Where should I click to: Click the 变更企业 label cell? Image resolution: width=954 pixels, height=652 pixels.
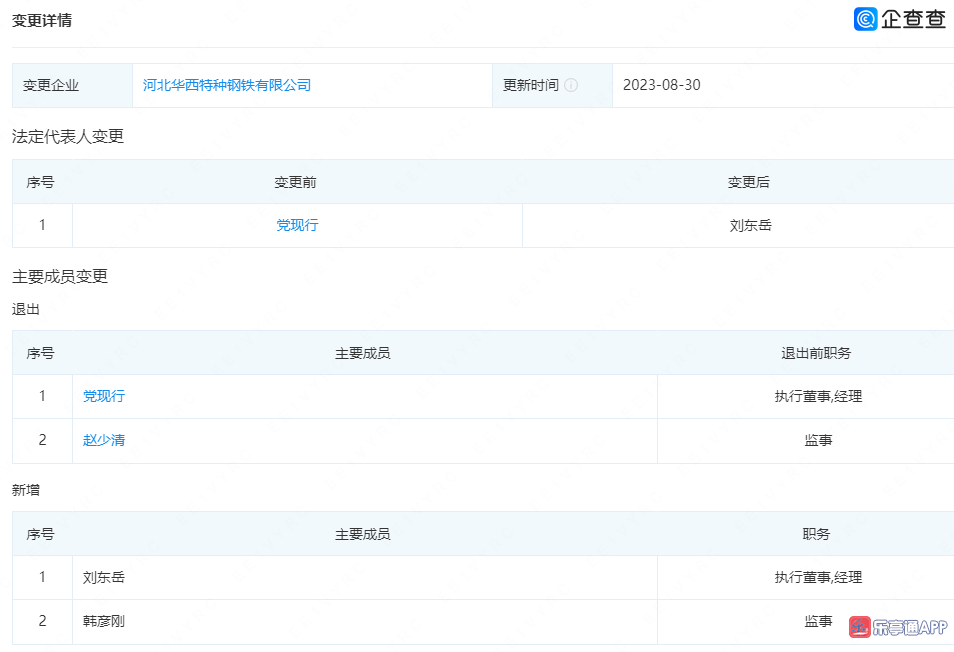pyautogui.click(x=51, y=85)
